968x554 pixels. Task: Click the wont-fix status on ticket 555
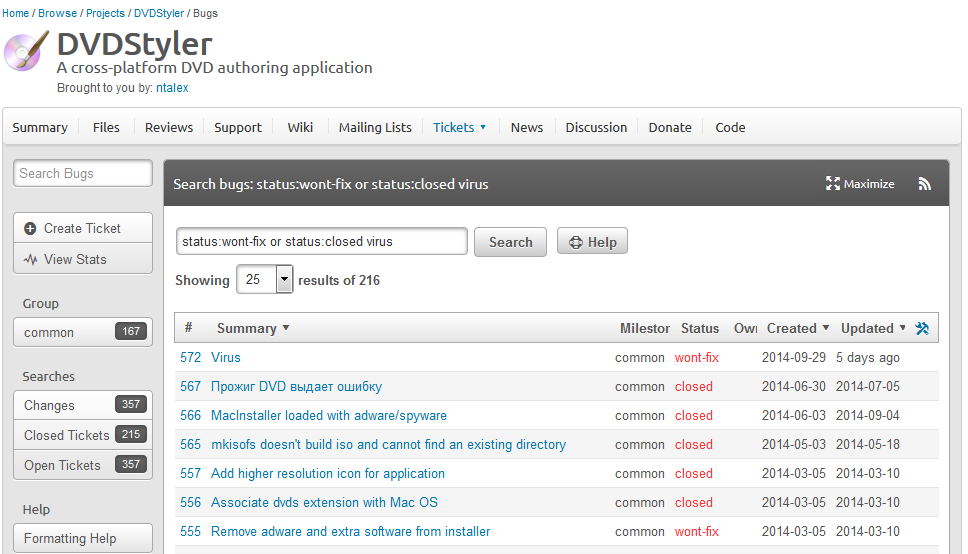696,531
